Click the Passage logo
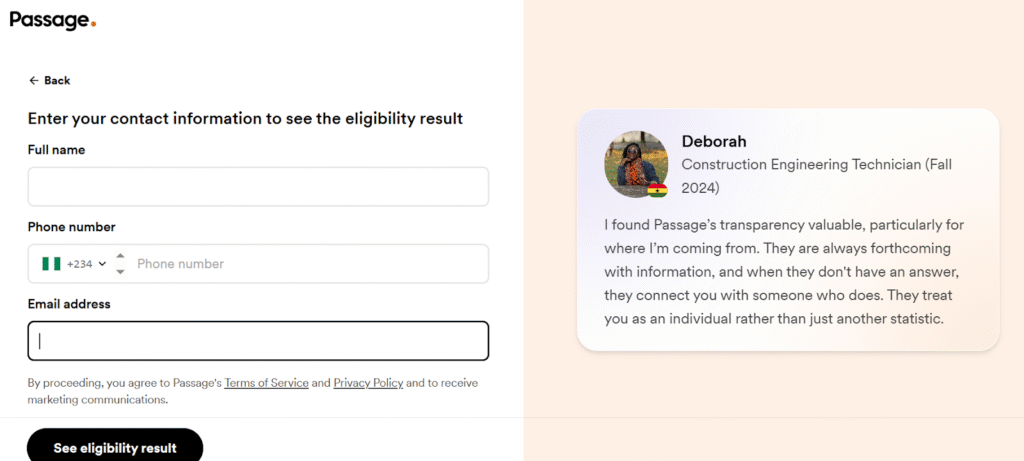The image size is (1024, 461). tap(53, 20)
